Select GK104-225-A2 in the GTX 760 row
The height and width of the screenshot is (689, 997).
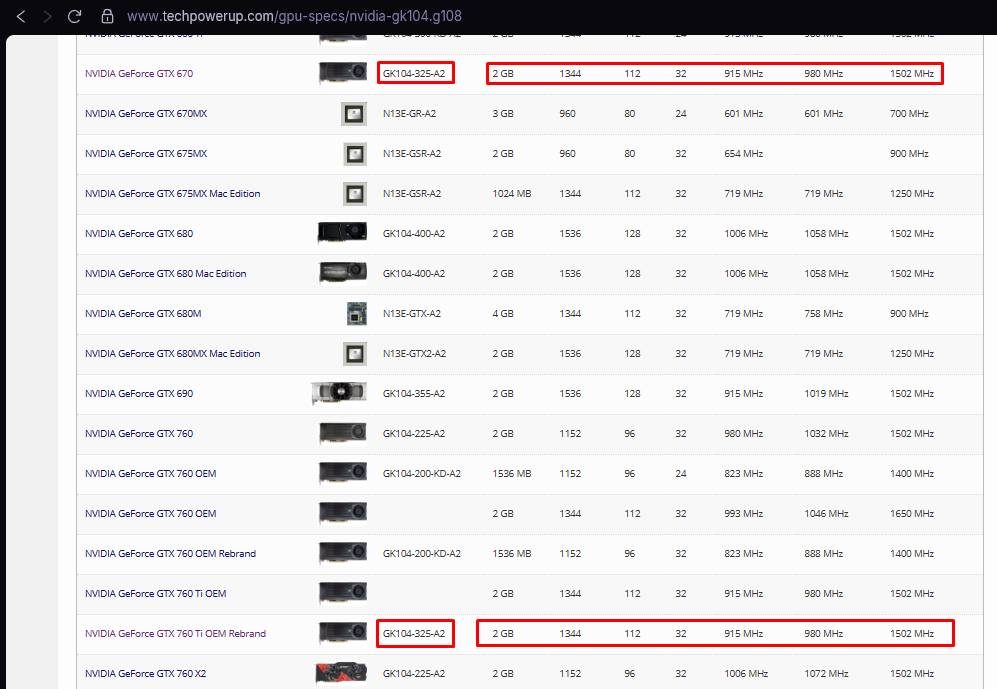tap(414, 434)
